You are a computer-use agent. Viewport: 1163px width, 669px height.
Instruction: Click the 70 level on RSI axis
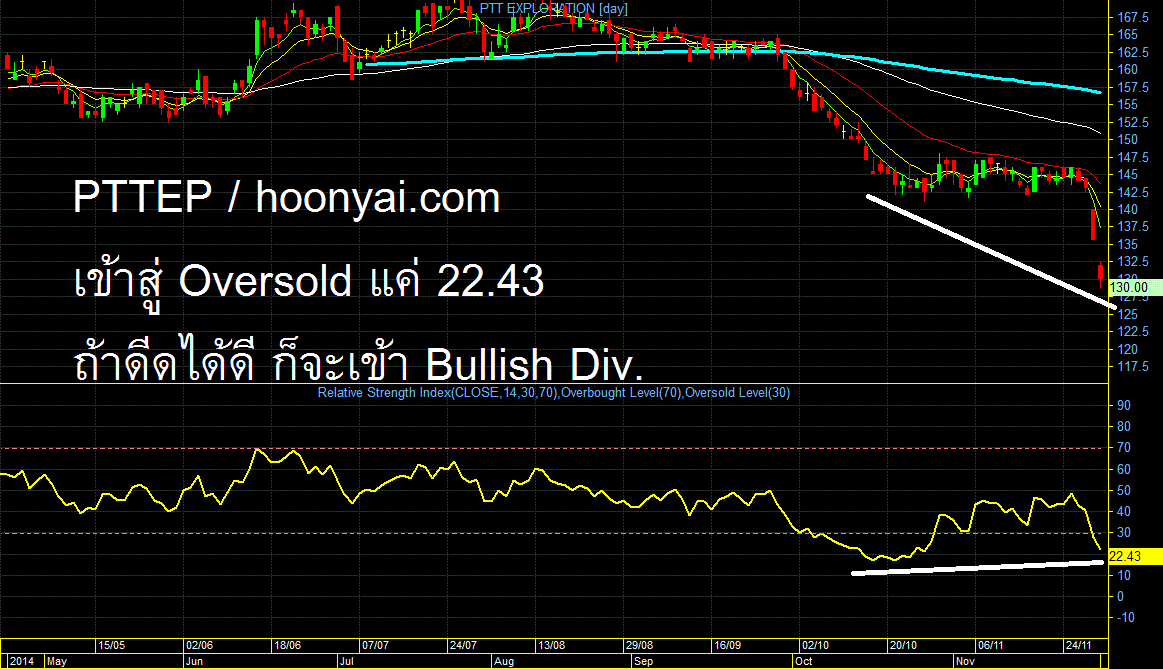1124,447
